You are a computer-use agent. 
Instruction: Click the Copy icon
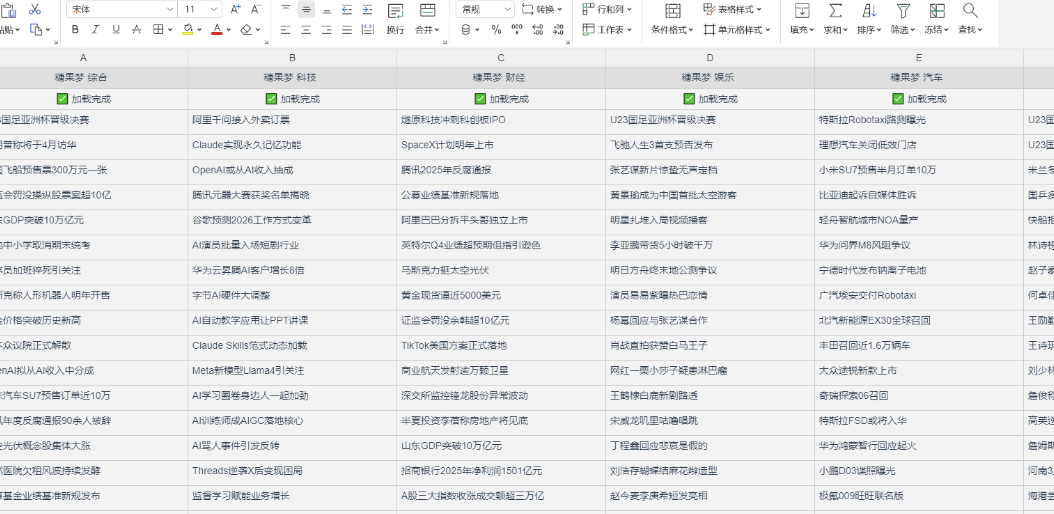(35, 30)
